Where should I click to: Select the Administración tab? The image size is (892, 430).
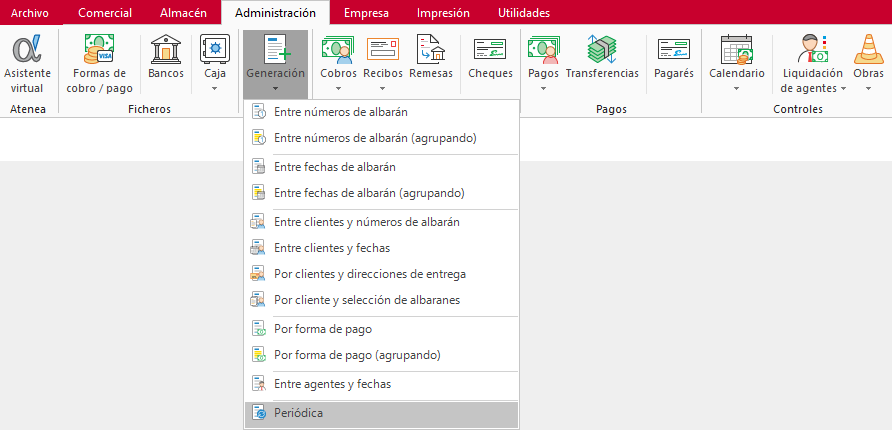tap(275, 13)
